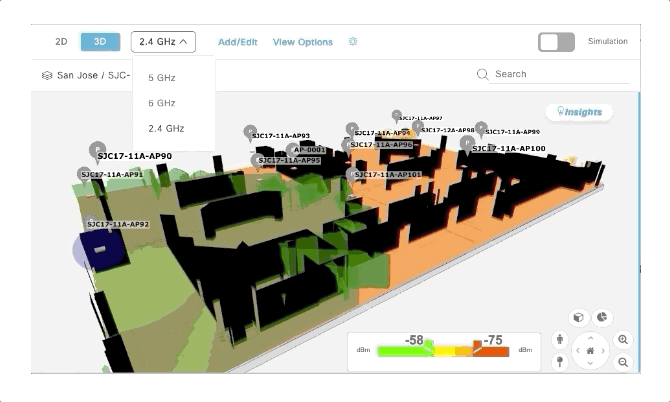
Task: Click the person walk-view icon
Action: [558, 341]
